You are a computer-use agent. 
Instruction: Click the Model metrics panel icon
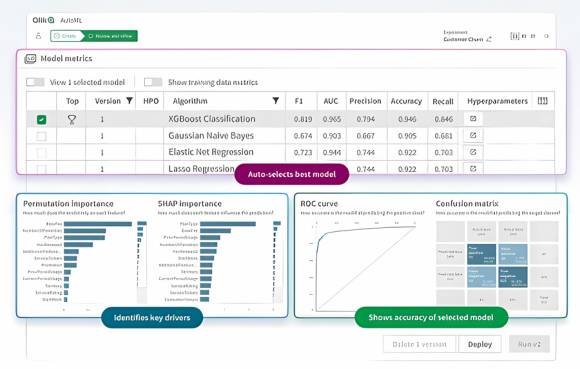(30, 59)
